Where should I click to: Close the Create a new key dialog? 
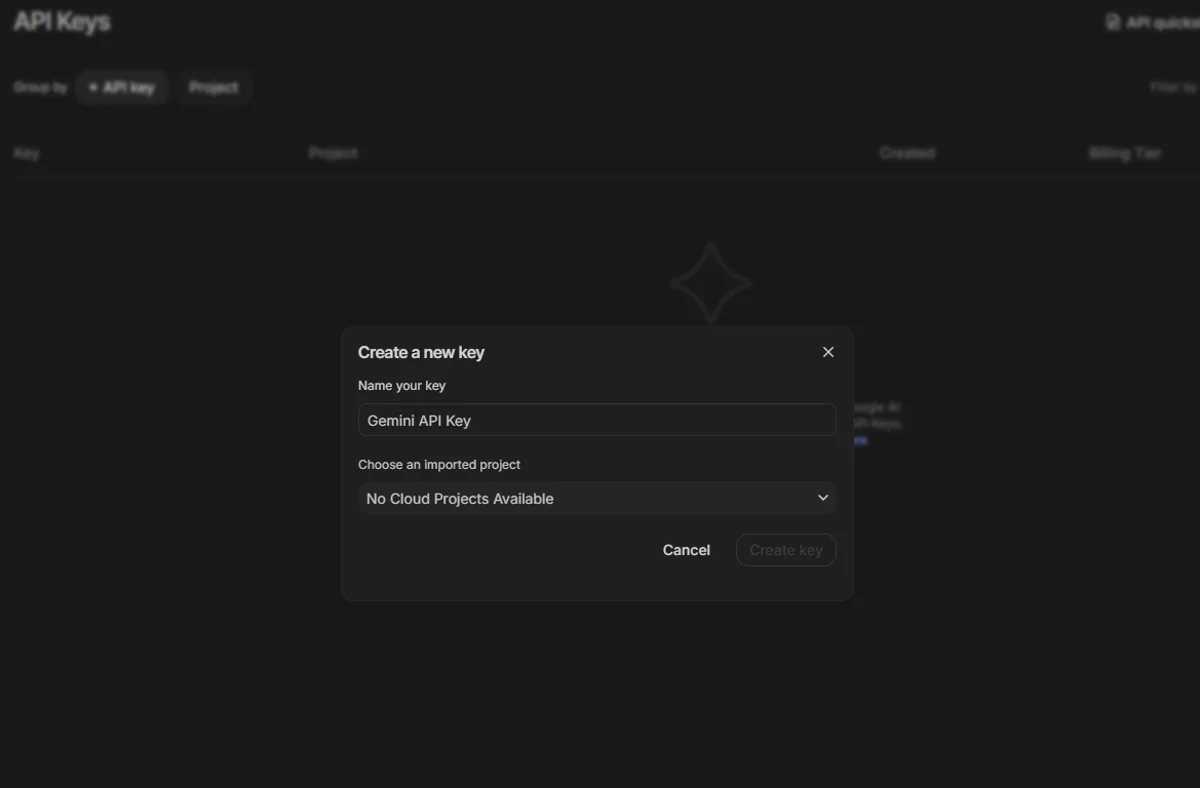click(828, 352)
